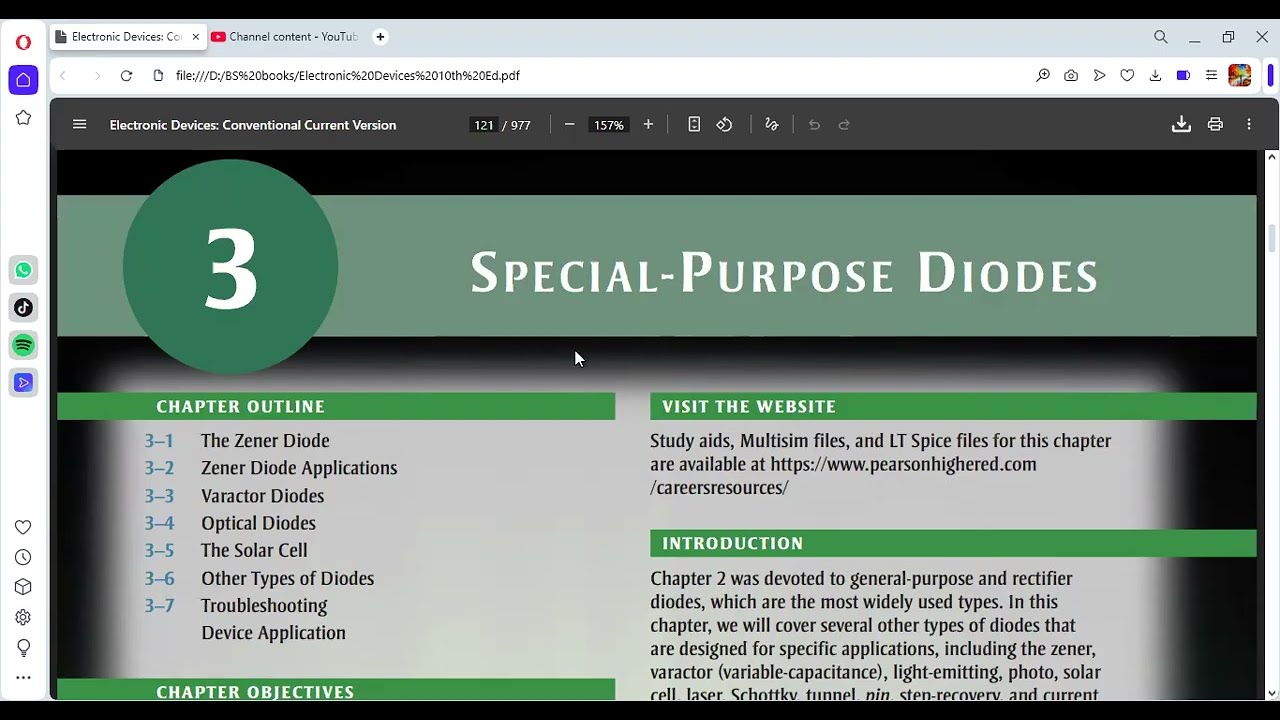The image size is (1280, 720).
Task: Open Easy Setup sliders icon
Action: pos(1211,76)
